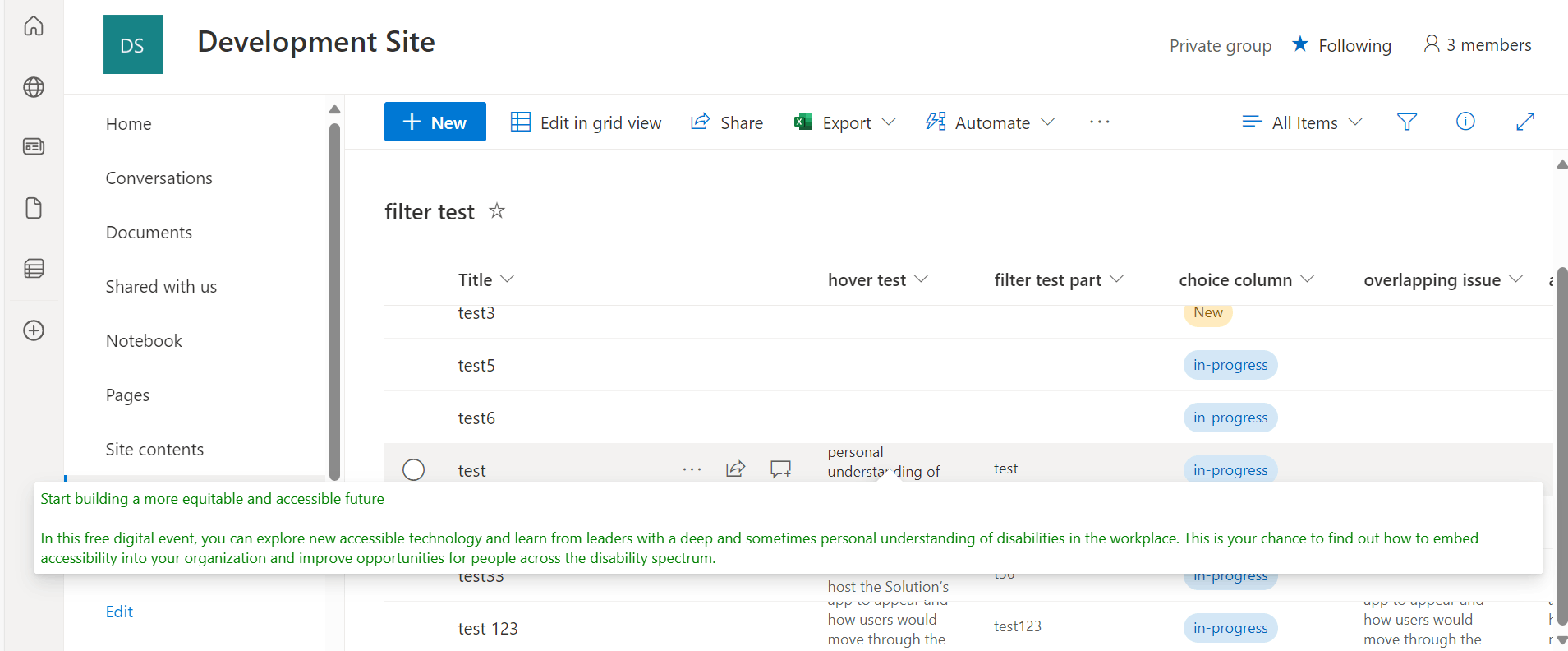This screenshot has width=1568, height=651.
Task: Share the list with the Share button
Action: (x=727, y=122)
